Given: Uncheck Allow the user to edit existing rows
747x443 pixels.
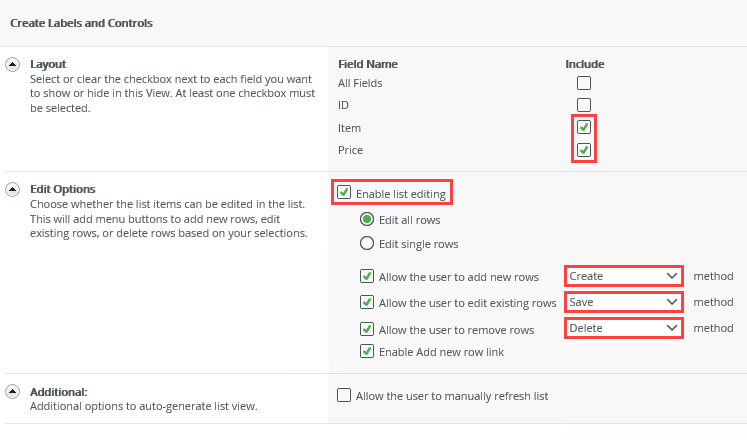Looking at the screenshot, I should point(366,303).
